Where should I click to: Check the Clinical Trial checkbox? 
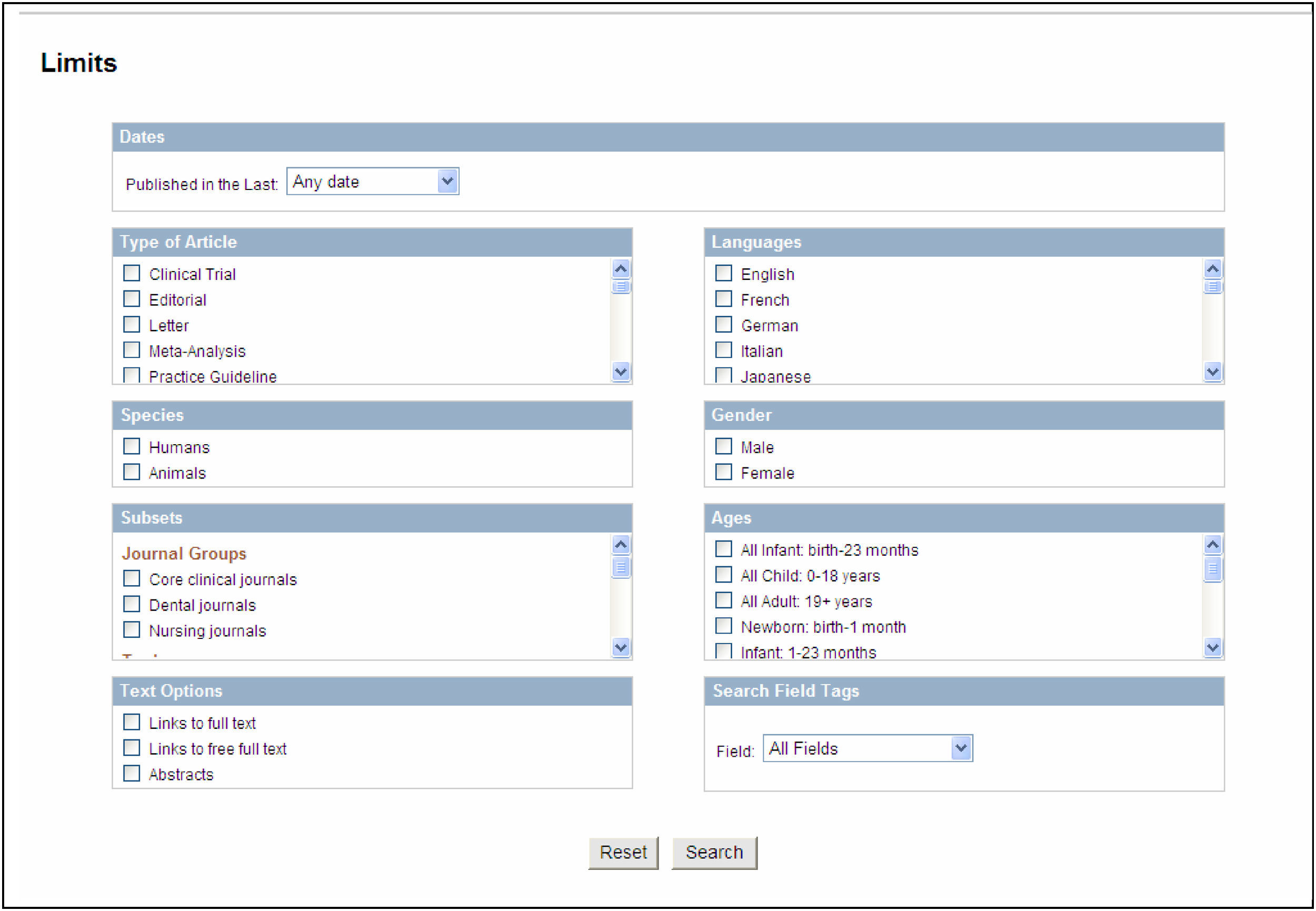click(132, 274)
